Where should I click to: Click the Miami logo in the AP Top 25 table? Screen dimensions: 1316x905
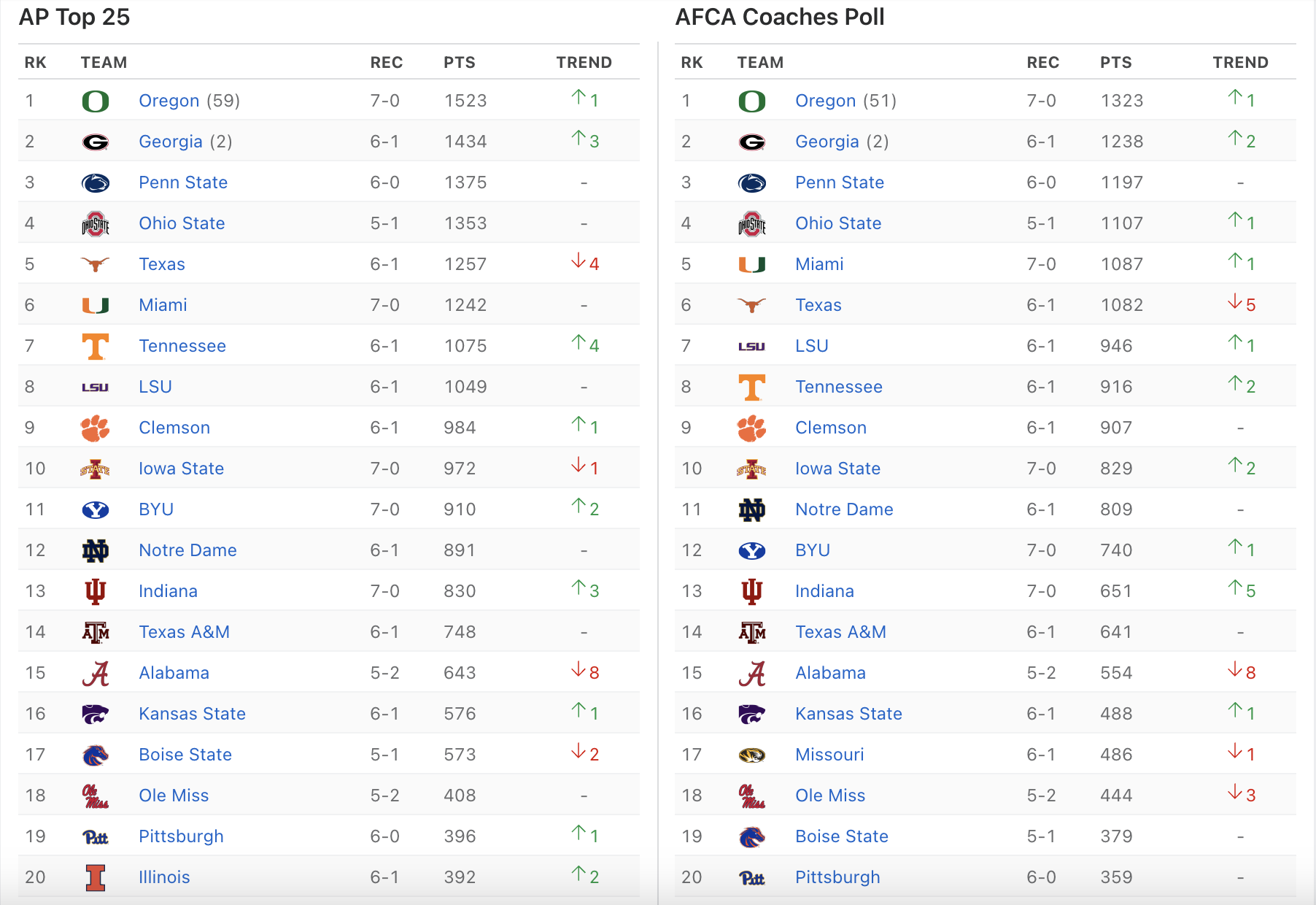coord(96,305)
